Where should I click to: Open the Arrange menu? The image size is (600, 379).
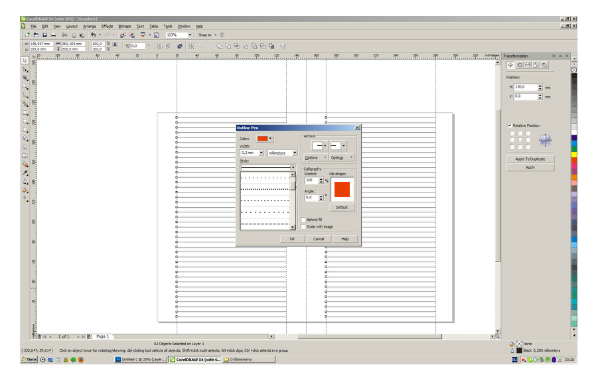90,26
